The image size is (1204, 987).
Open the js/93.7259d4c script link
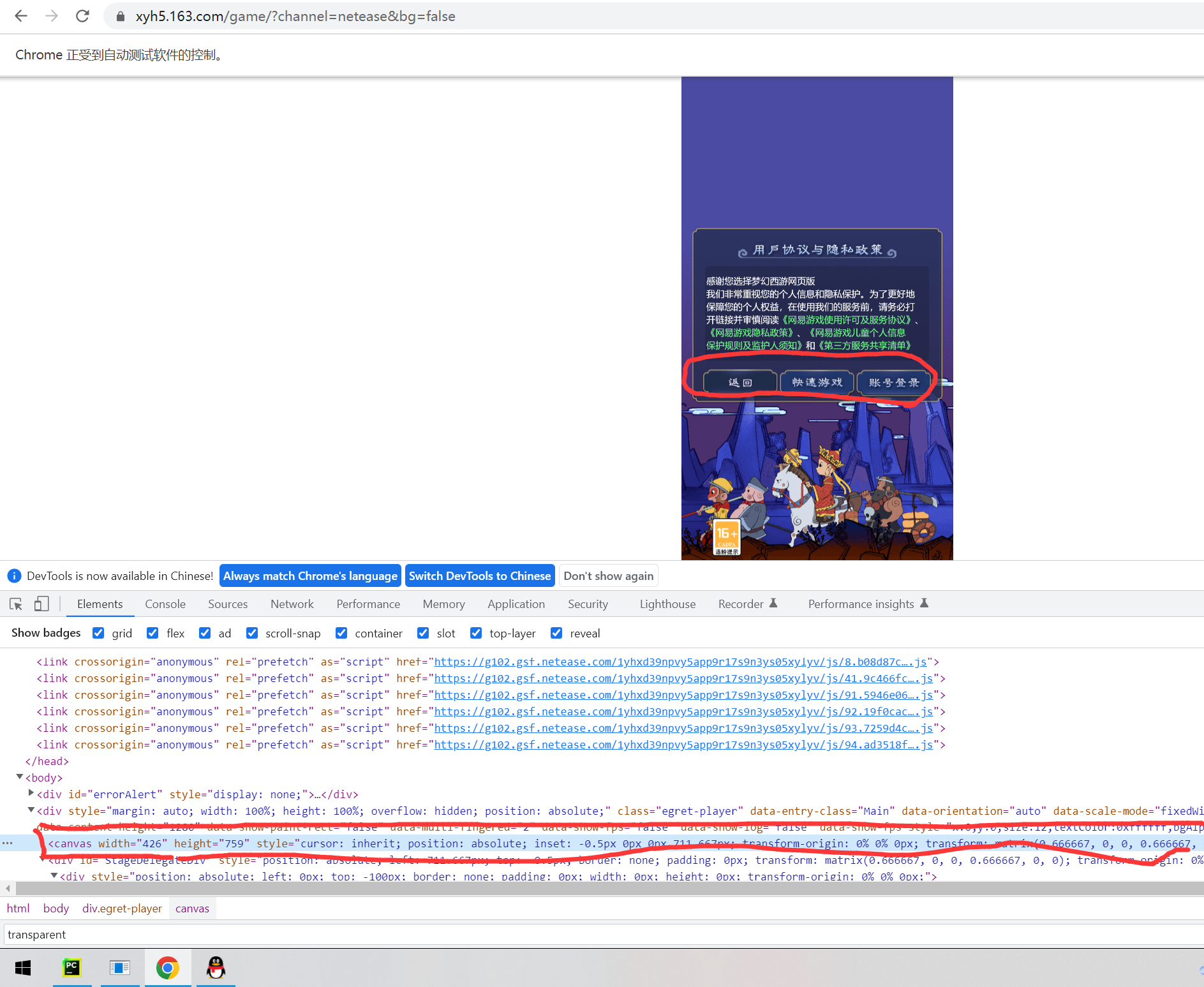683,728
